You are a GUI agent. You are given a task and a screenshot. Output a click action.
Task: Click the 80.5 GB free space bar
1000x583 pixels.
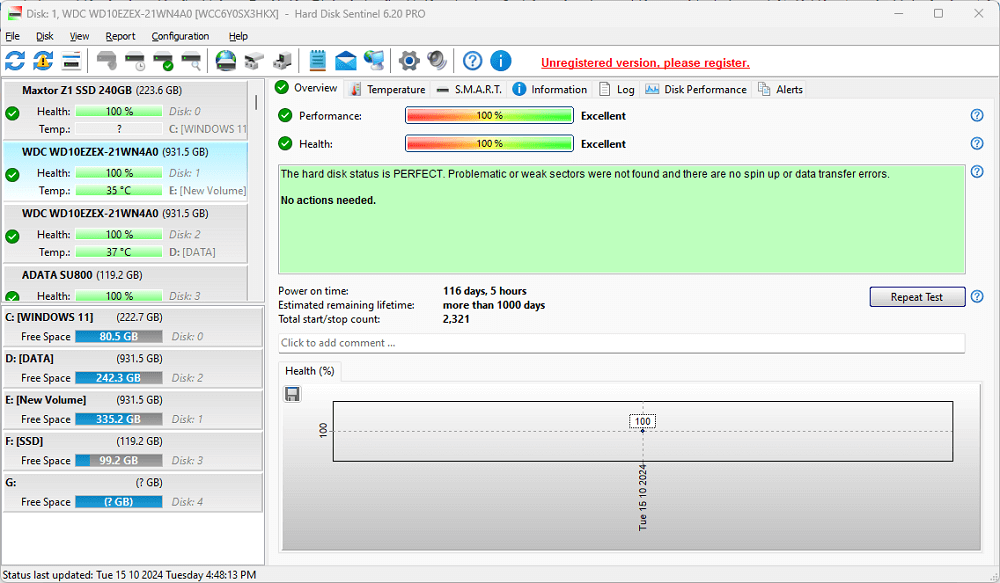(x=119, y=336)
